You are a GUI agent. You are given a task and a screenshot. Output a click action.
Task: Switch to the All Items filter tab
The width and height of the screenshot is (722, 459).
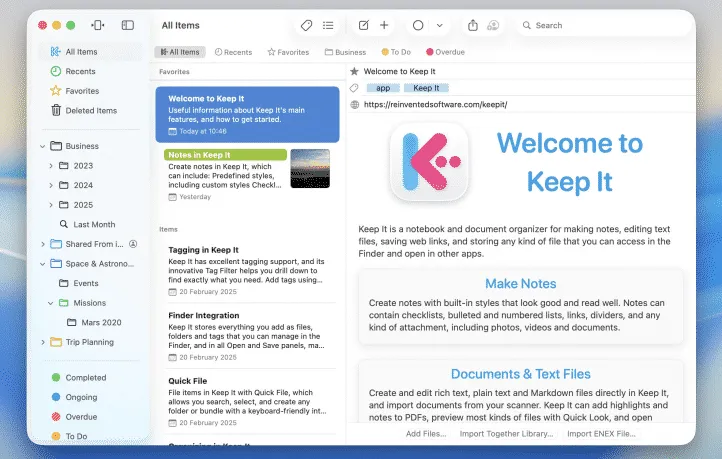coord(180,52)
